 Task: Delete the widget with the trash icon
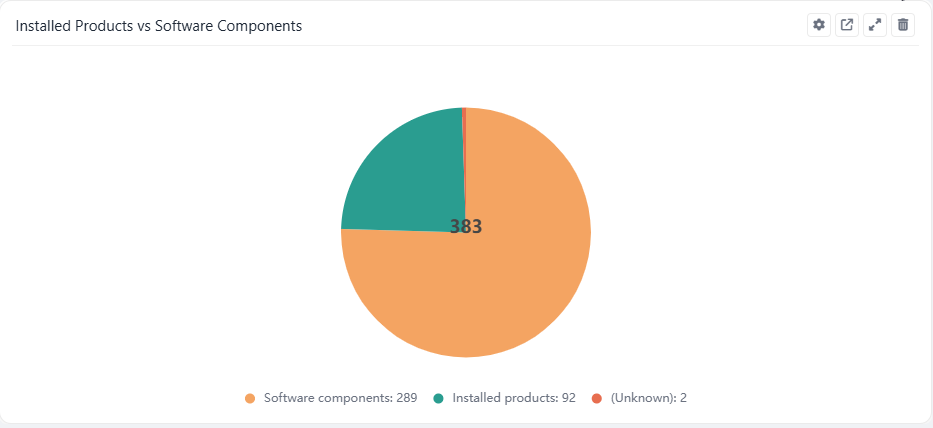tap(903, 25)
